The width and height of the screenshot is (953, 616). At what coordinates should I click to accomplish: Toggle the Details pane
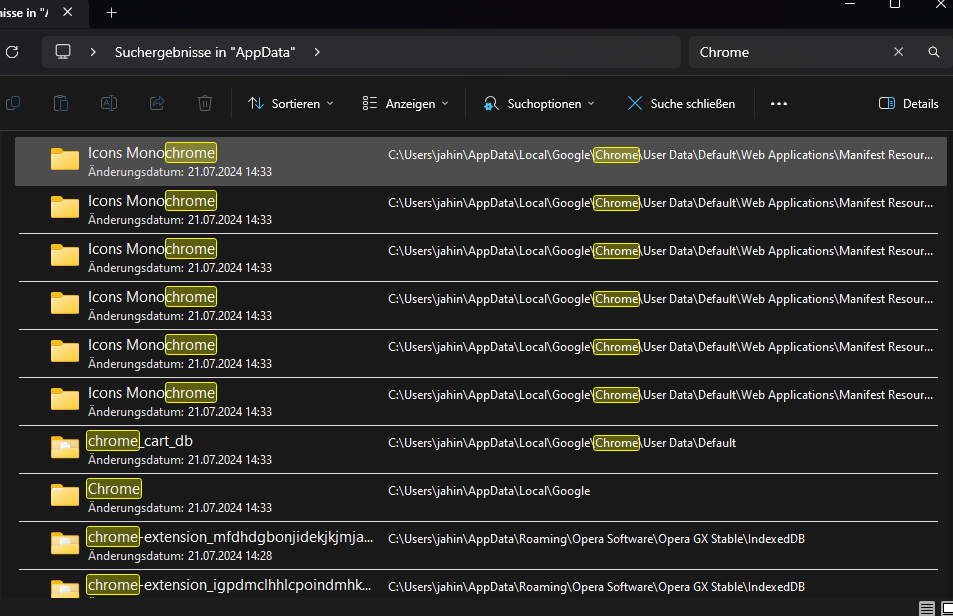[x=909, y=104]
